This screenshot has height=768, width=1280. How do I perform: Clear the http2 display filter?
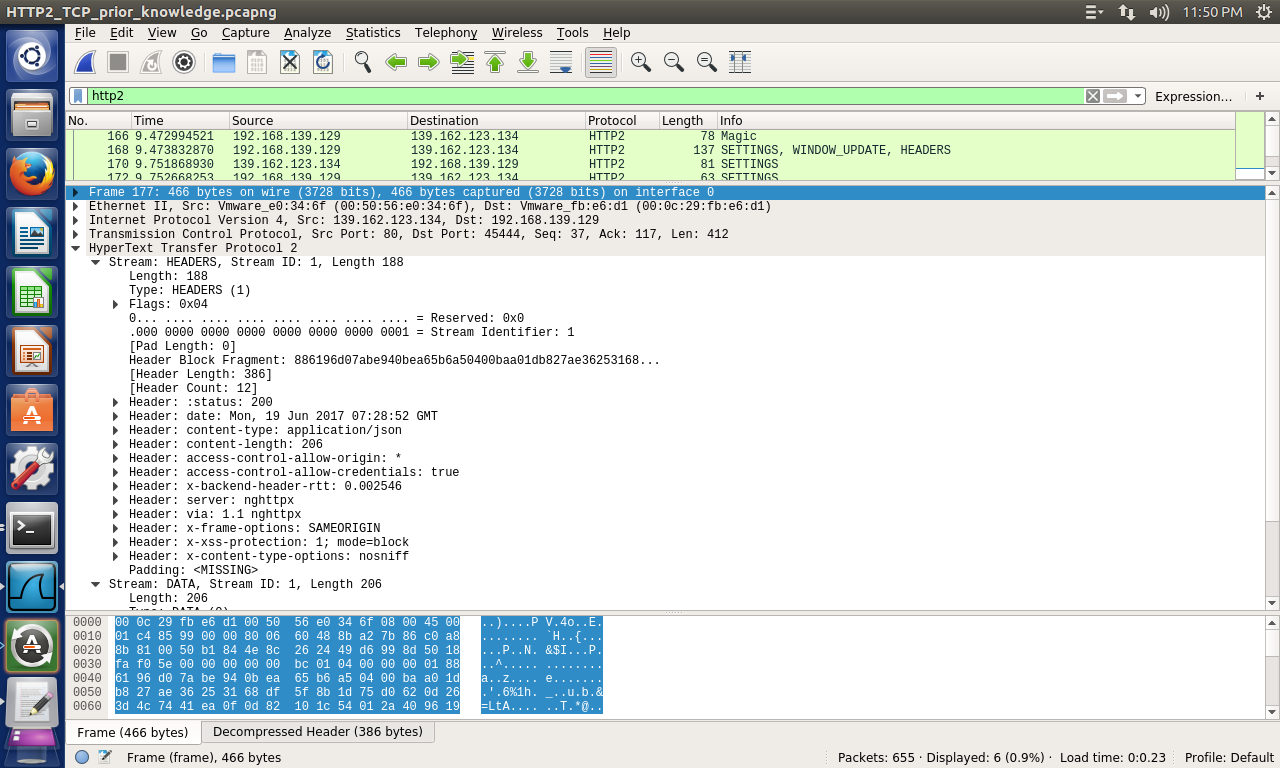click(1093, 96)
